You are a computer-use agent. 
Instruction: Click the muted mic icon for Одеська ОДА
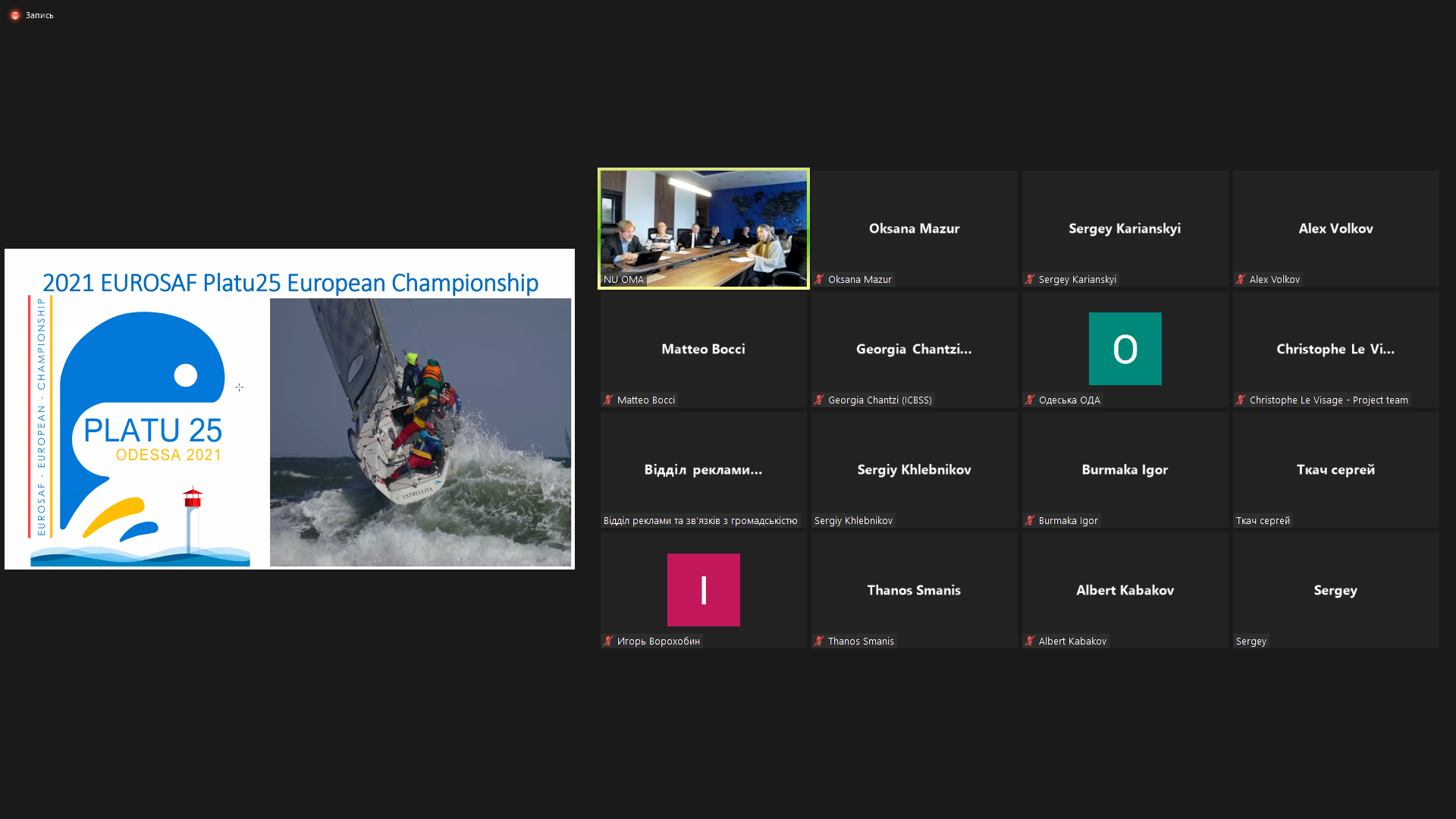[x=1030, y=400]
